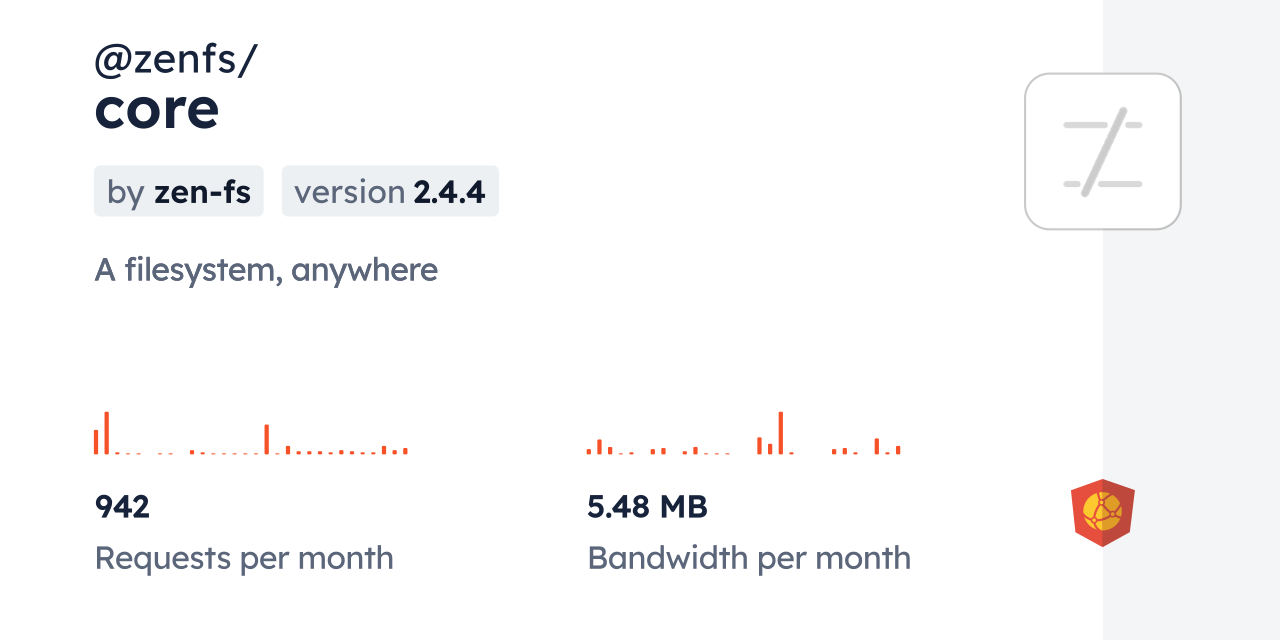Image resolution: width=1280 pixels, height=640 pixels.
Task: Click the "Bandwidth per month" label
Action: pyautogui.click(x=749, y=558)
